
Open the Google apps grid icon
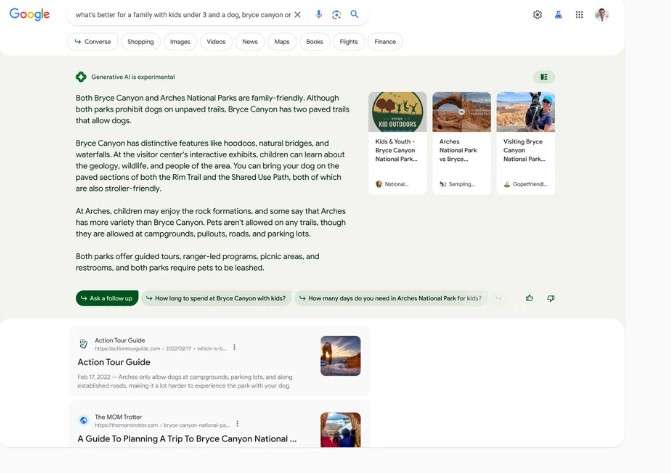[579, 15]
